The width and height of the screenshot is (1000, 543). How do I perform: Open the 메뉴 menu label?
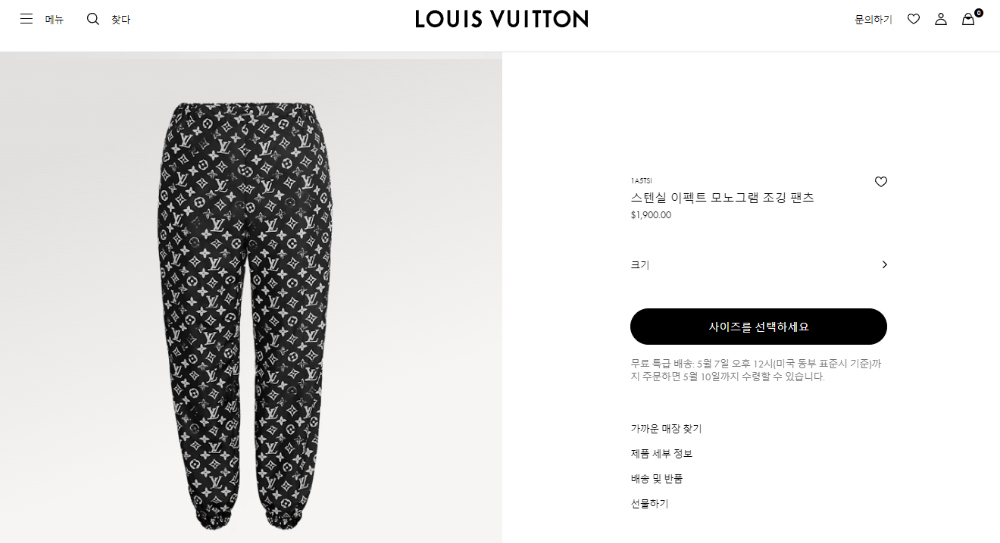click(x=54, y=20)
